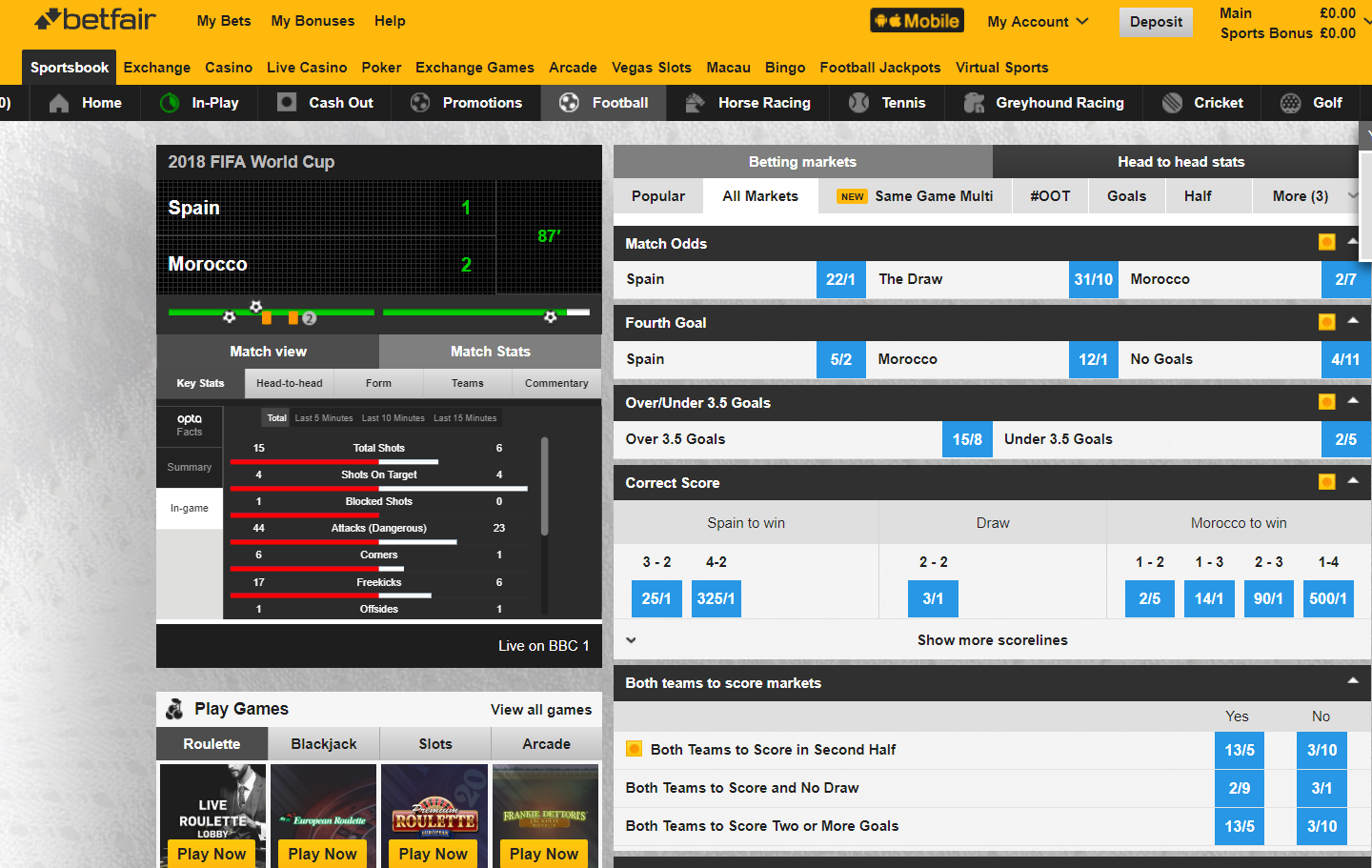
Task: Click the Premium Roulette game thumbnail
Action: 434,816
